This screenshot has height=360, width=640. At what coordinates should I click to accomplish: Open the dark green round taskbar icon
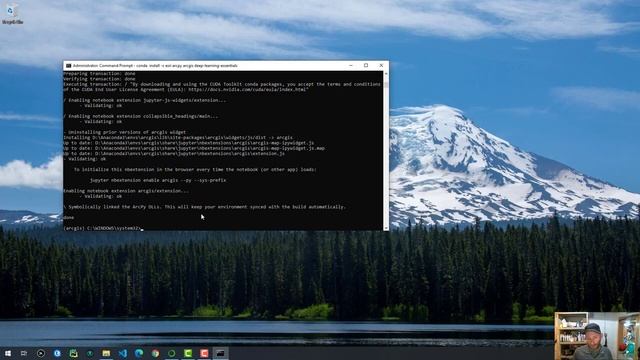pos(90,353)
